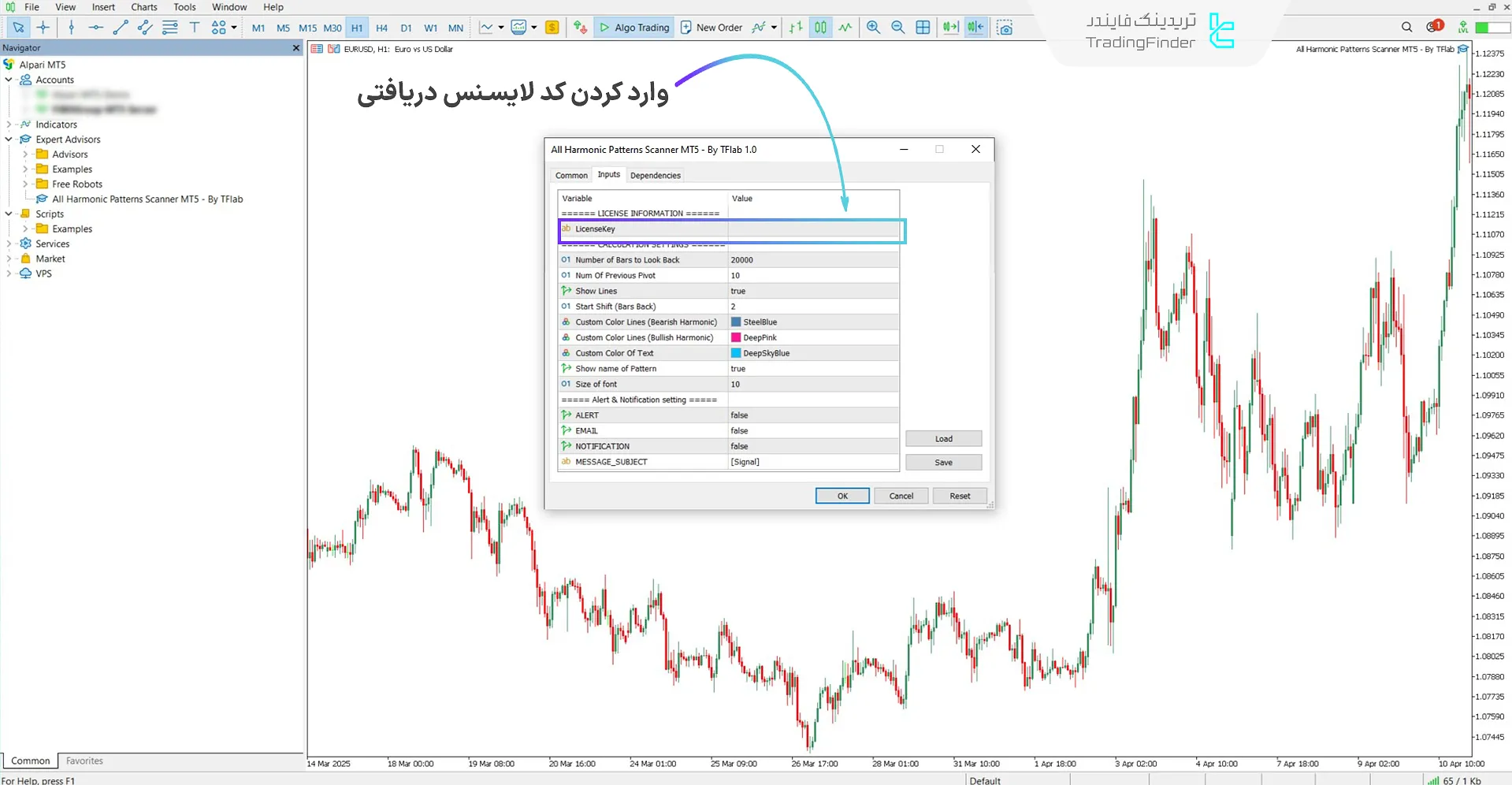Screen dimensions: 1512x785
Task: Capture a chart screenshot with the camera icon
Action: click(1005, 27)
